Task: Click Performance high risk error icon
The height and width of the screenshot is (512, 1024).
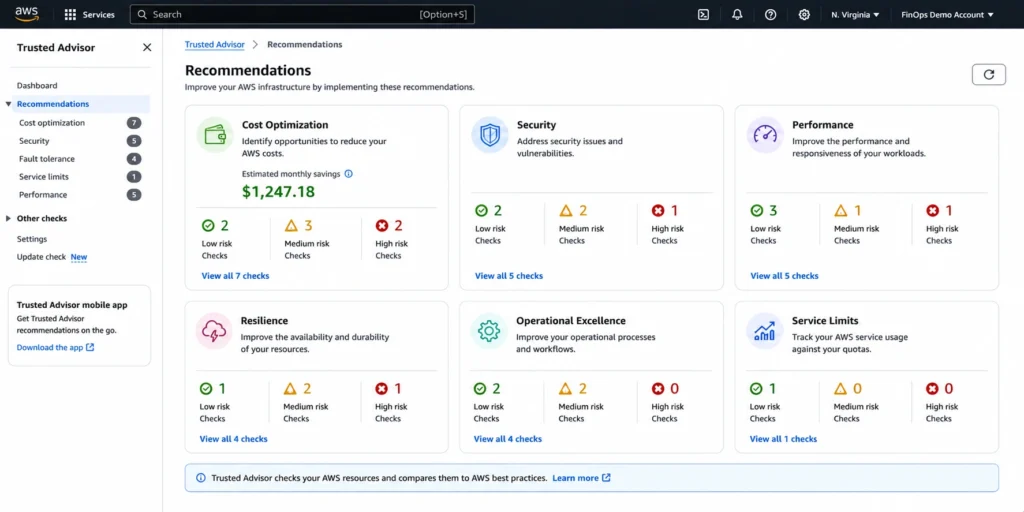Action: point(933,210)
